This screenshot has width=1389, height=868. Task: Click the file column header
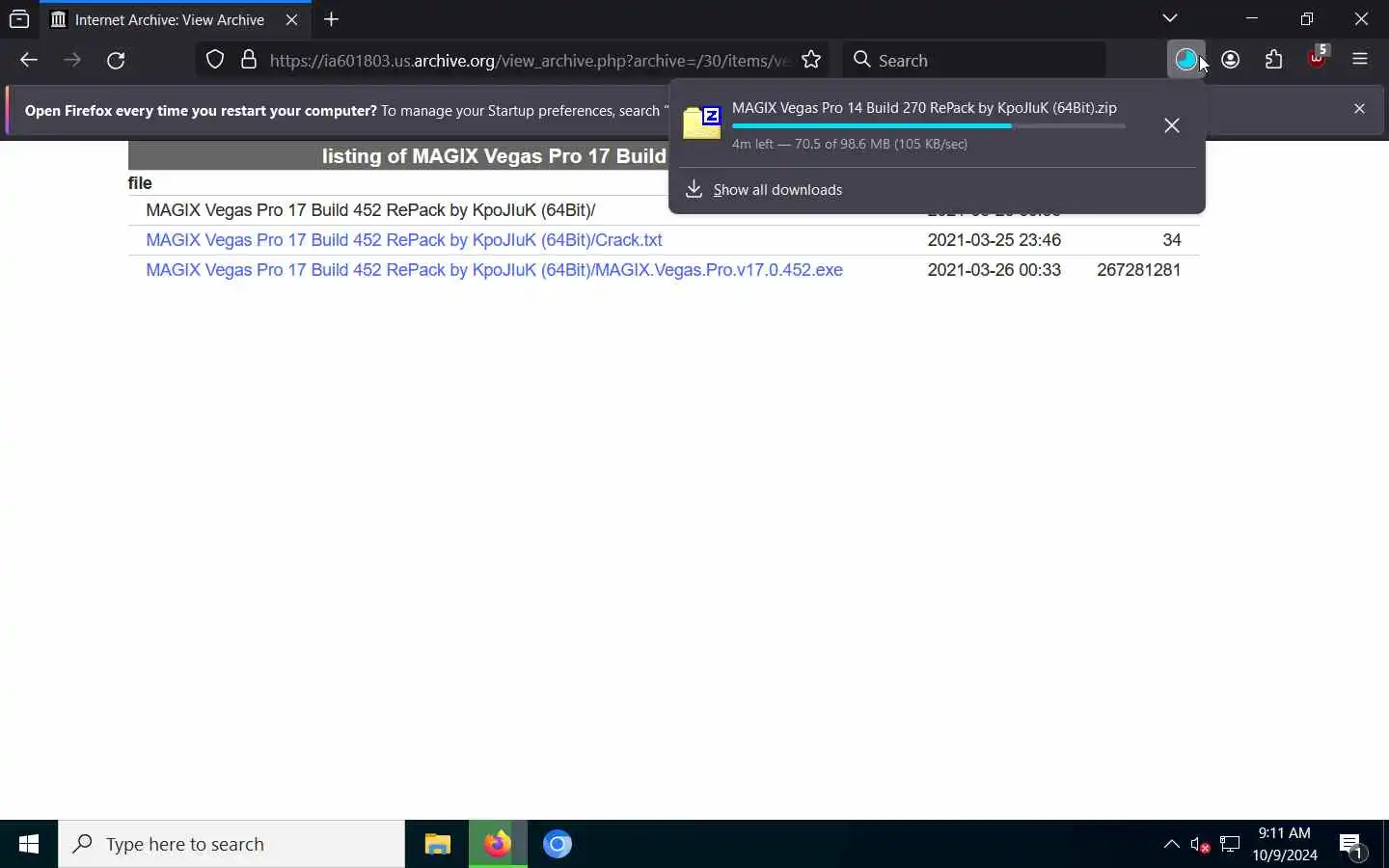pyautogui.click(x=140, y=183)
